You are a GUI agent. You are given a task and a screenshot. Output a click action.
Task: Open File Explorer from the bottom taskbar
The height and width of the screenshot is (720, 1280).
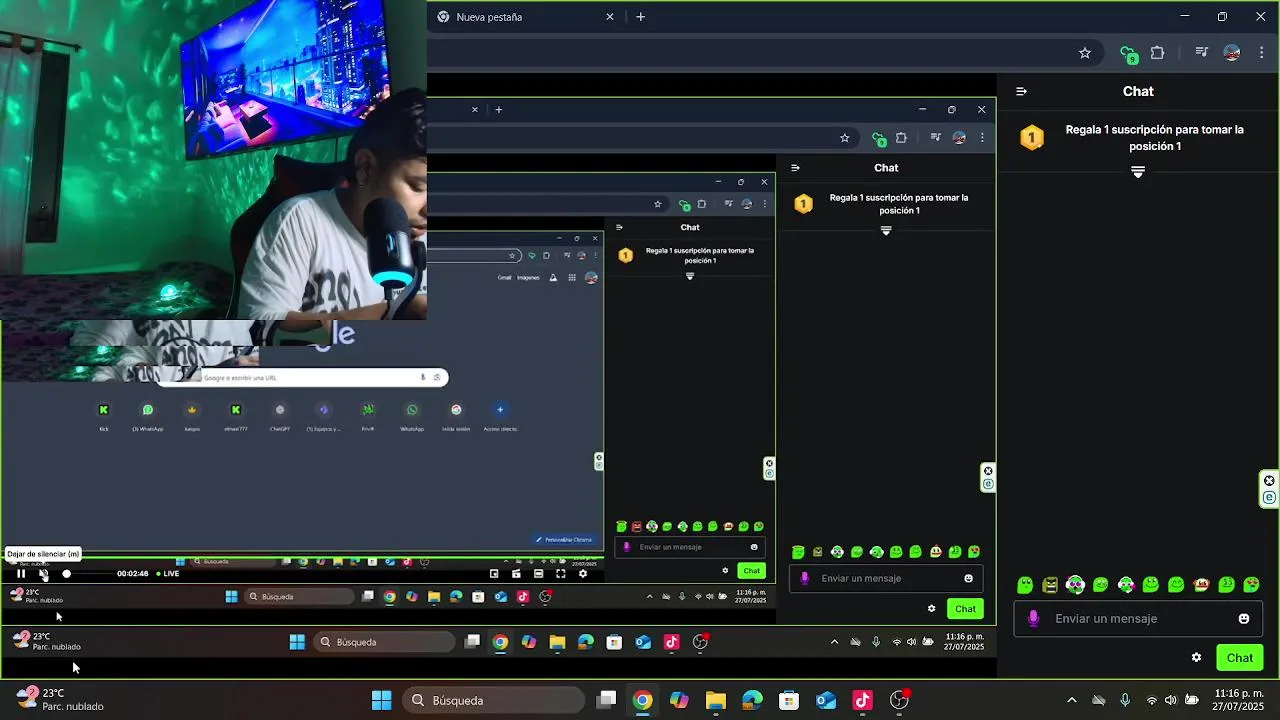(x=716, y=700)
